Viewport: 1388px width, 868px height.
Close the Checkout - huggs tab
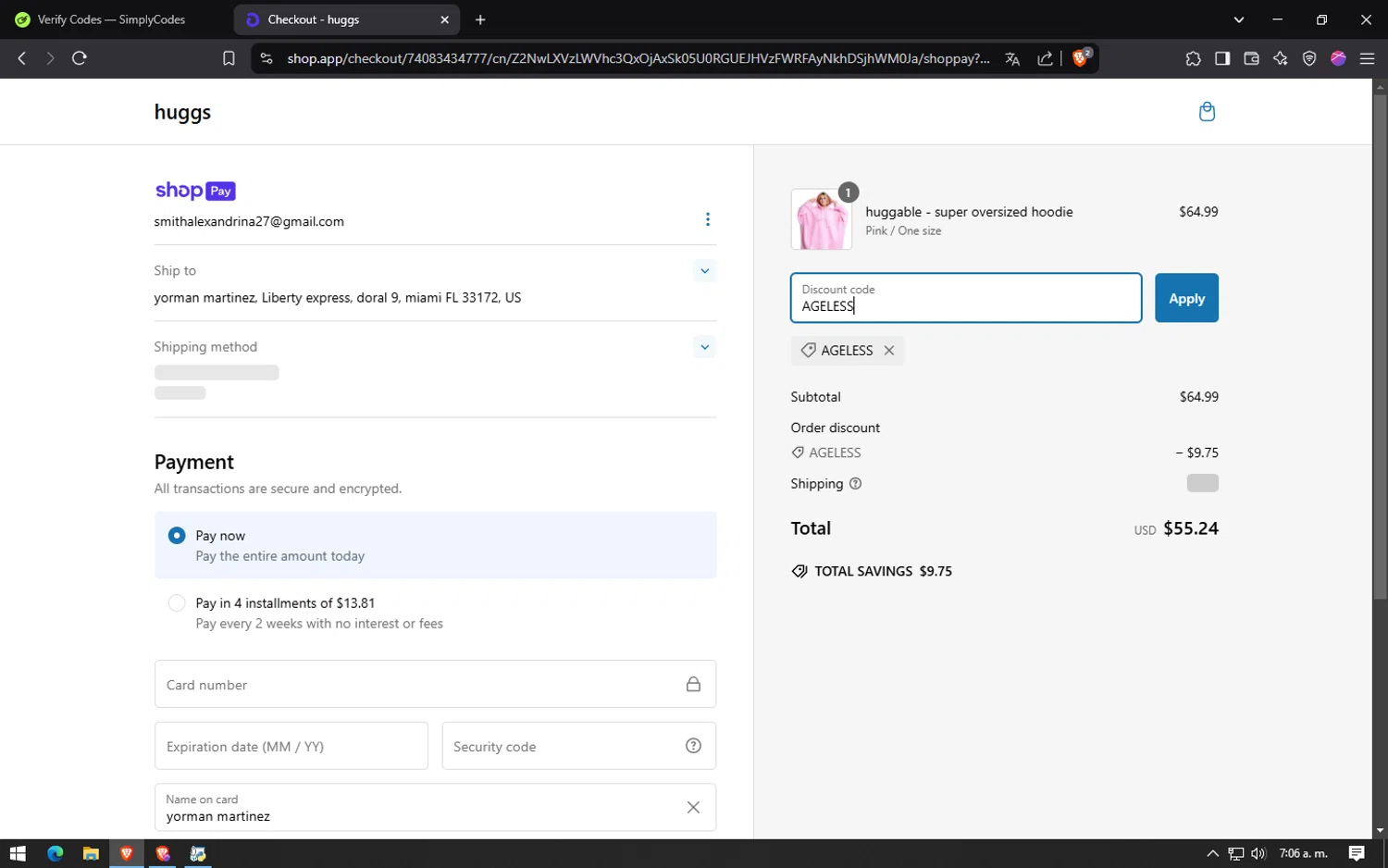point(444,19)
